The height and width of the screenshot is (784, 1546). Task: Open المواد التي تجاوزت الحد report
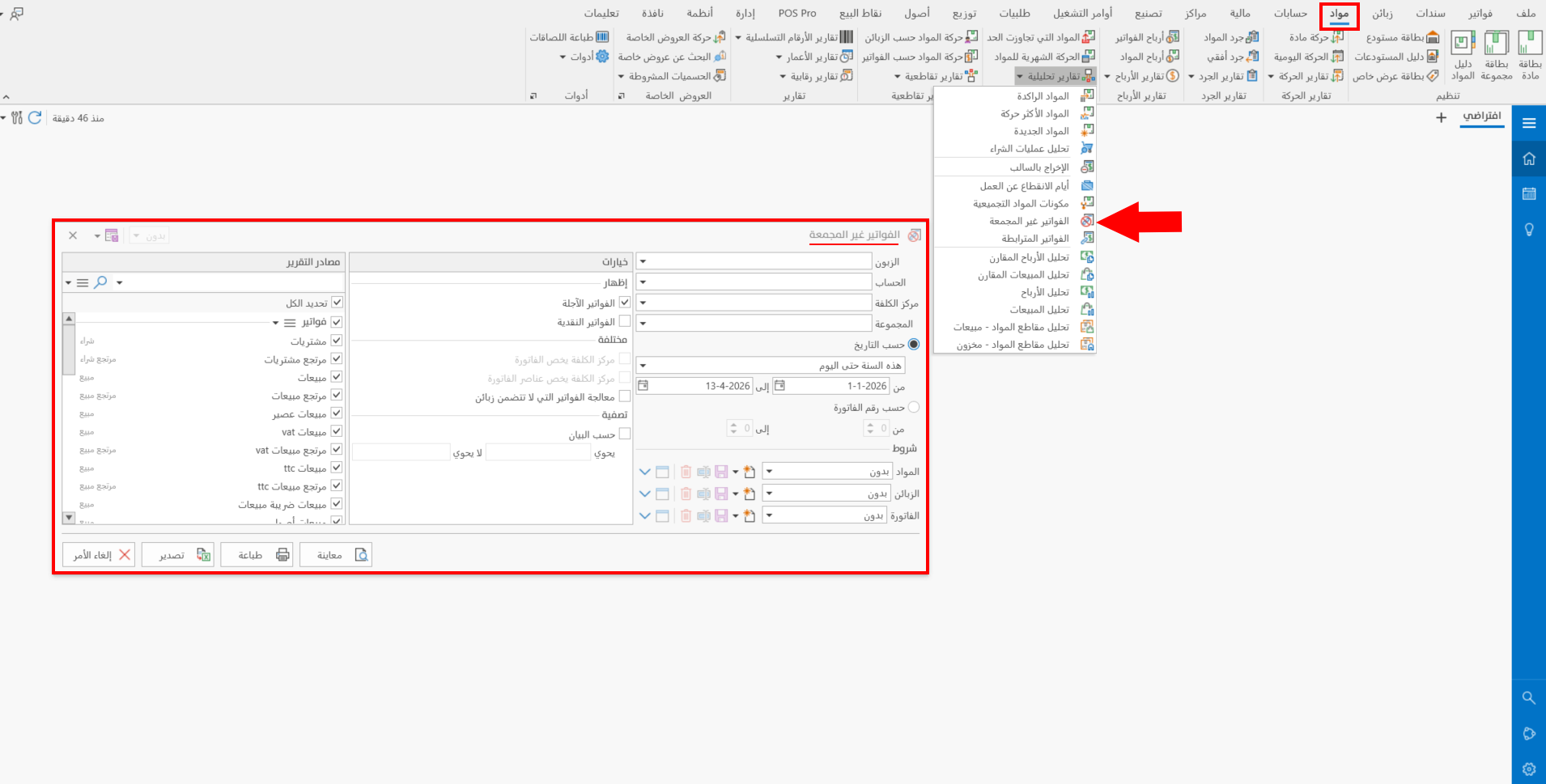(1041, 37)
